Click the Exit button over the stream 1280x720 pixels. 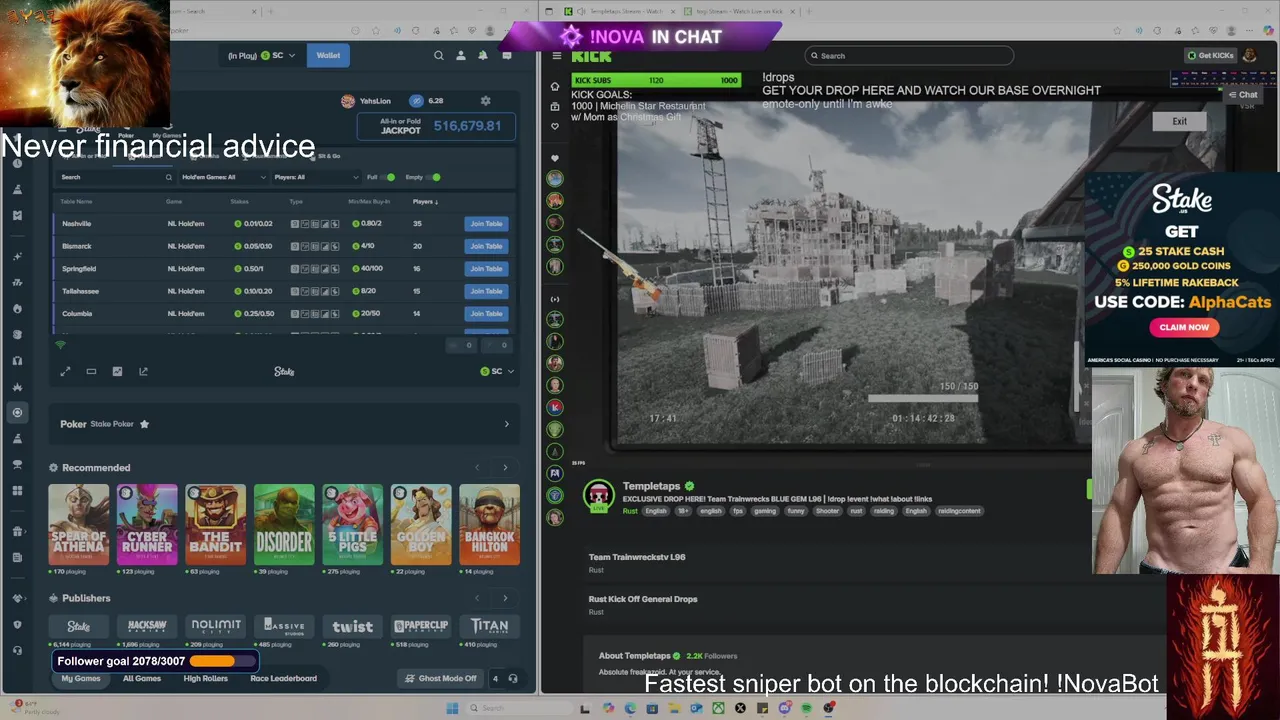pos(1180,121)
